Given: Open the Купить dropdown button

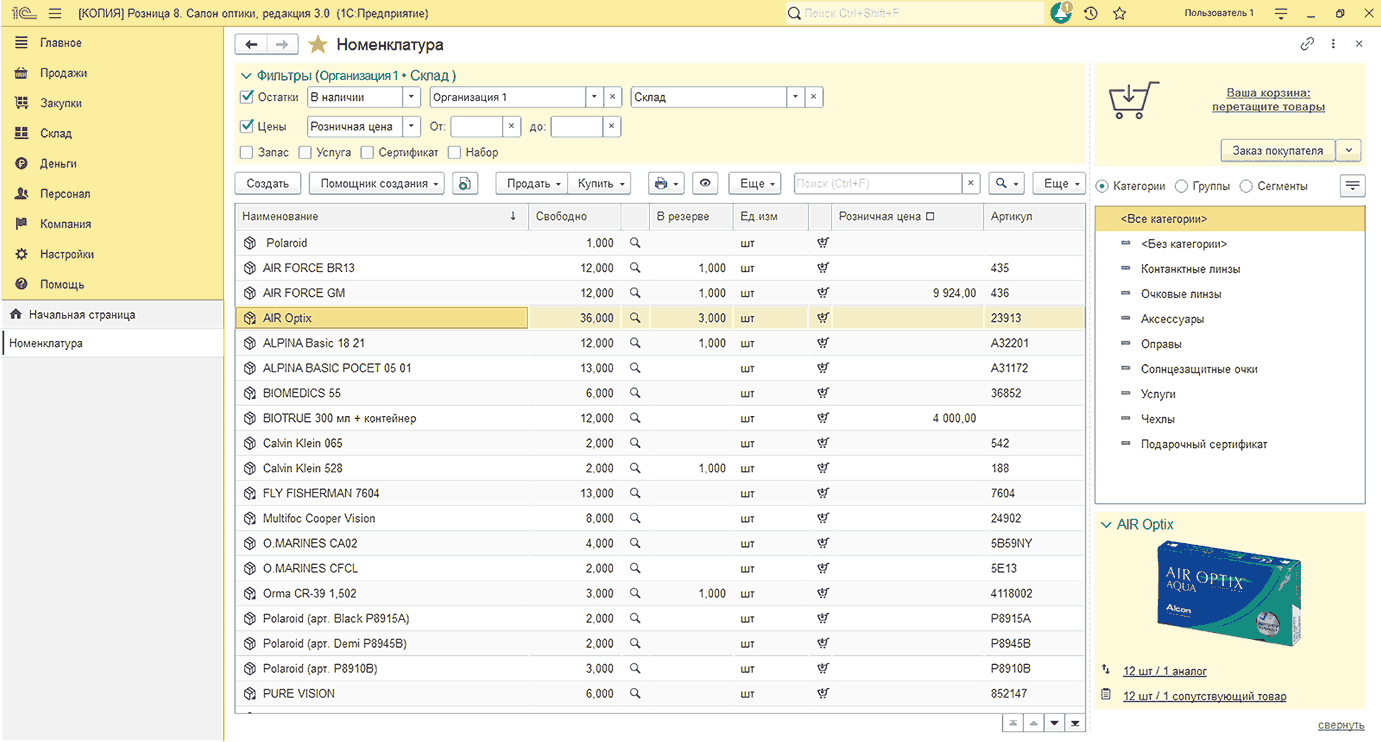Looking at the screenshot, I should (x=599, y=183).
